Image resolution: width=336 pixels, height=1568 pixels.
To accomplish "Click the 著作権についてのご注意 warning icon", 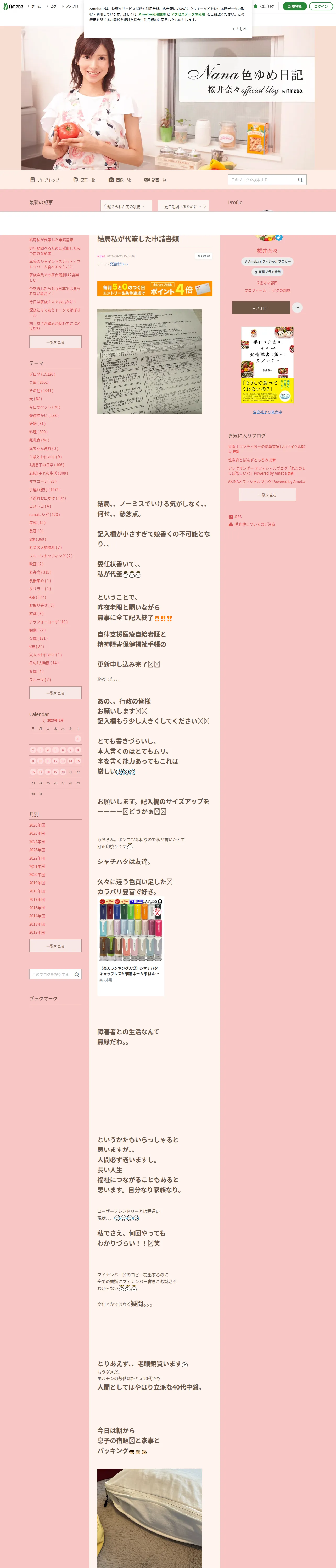I will (231, 524).
